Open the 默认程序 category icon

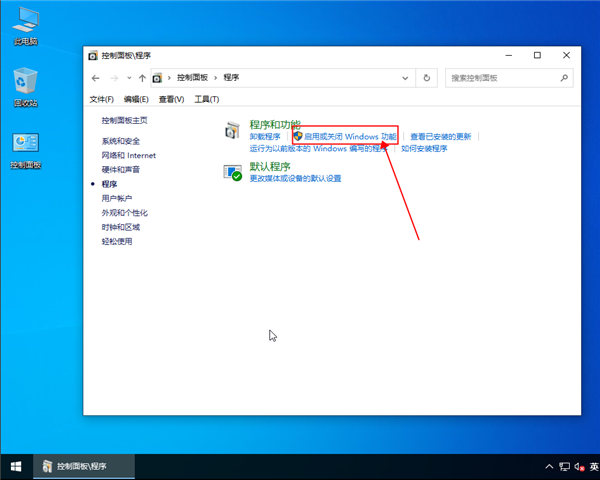pos(232,172)
